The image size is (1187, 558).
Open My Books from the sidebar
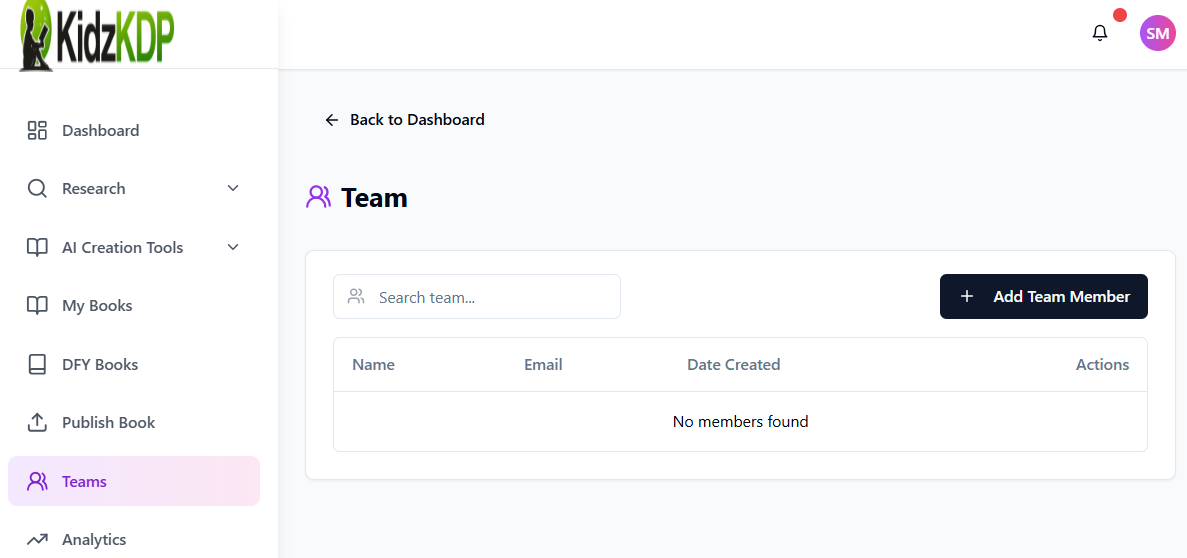97,306
